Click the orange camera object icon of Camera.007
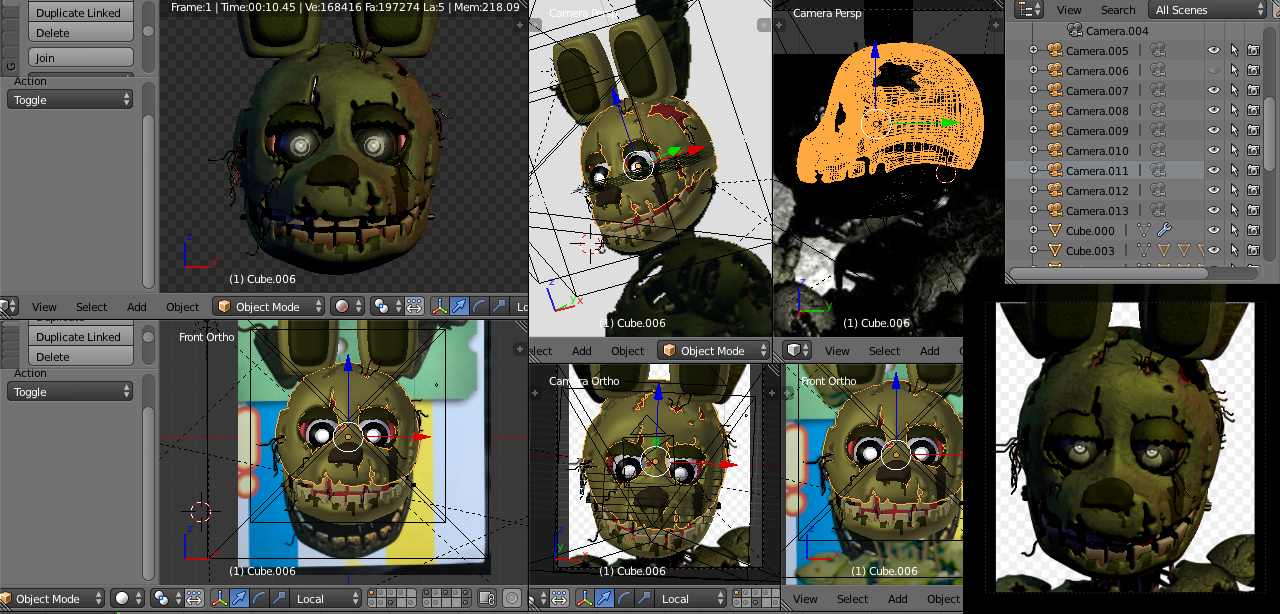This screenshot has height=614, width=1280. tap(1054, 90)
